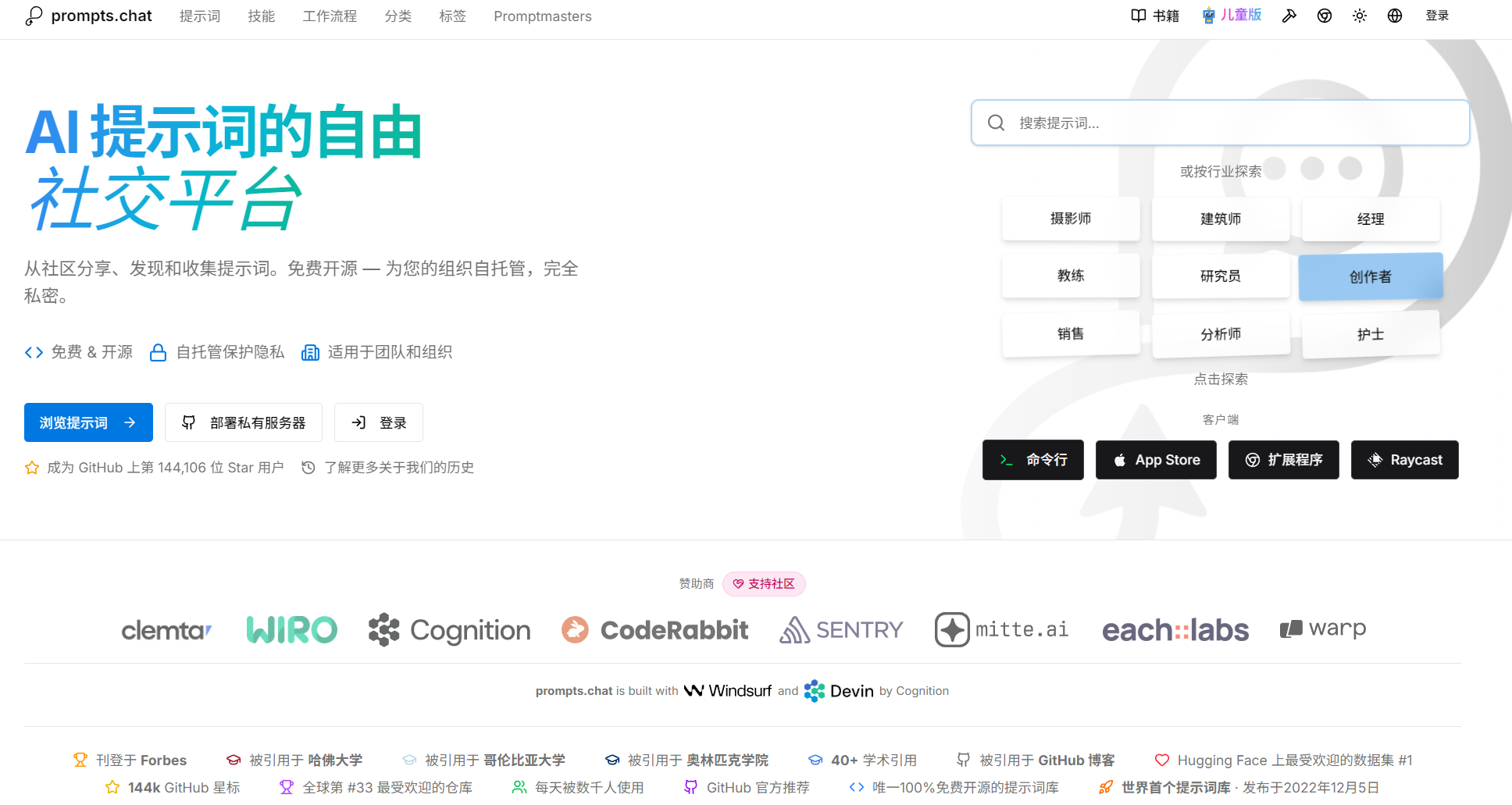Open the Sentry sponsor logo
The image size is (1512, 805).
[841, 630]
